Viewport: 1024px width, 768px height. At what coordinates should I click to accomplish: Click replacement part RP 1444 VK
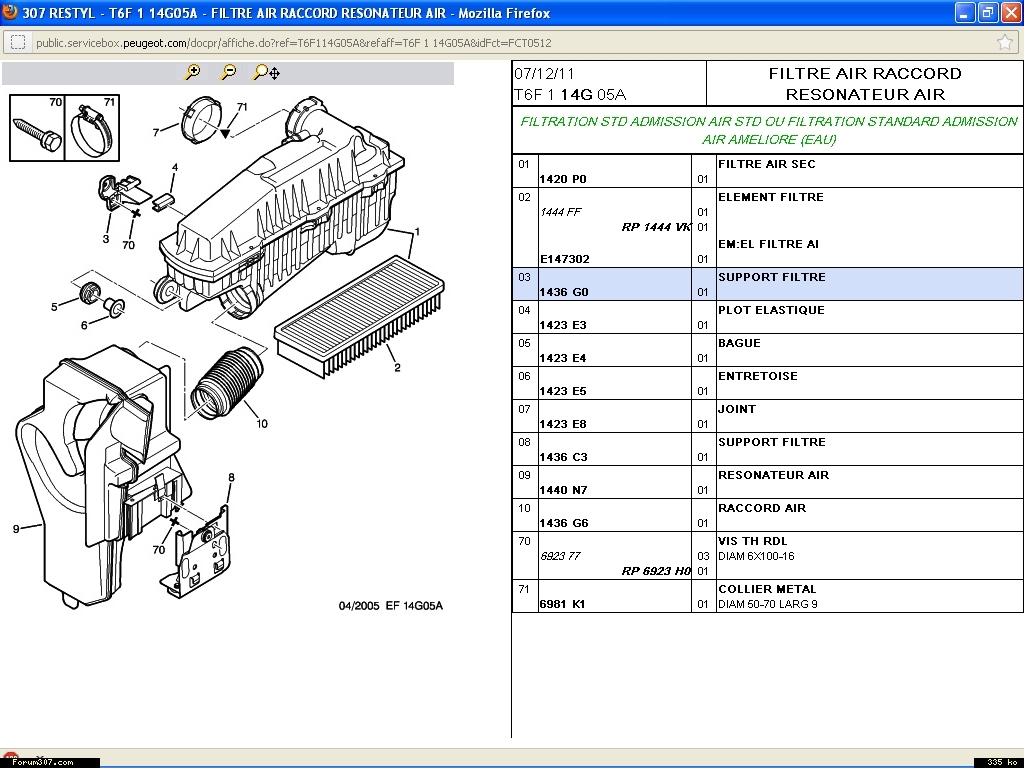tap(656, 227)
